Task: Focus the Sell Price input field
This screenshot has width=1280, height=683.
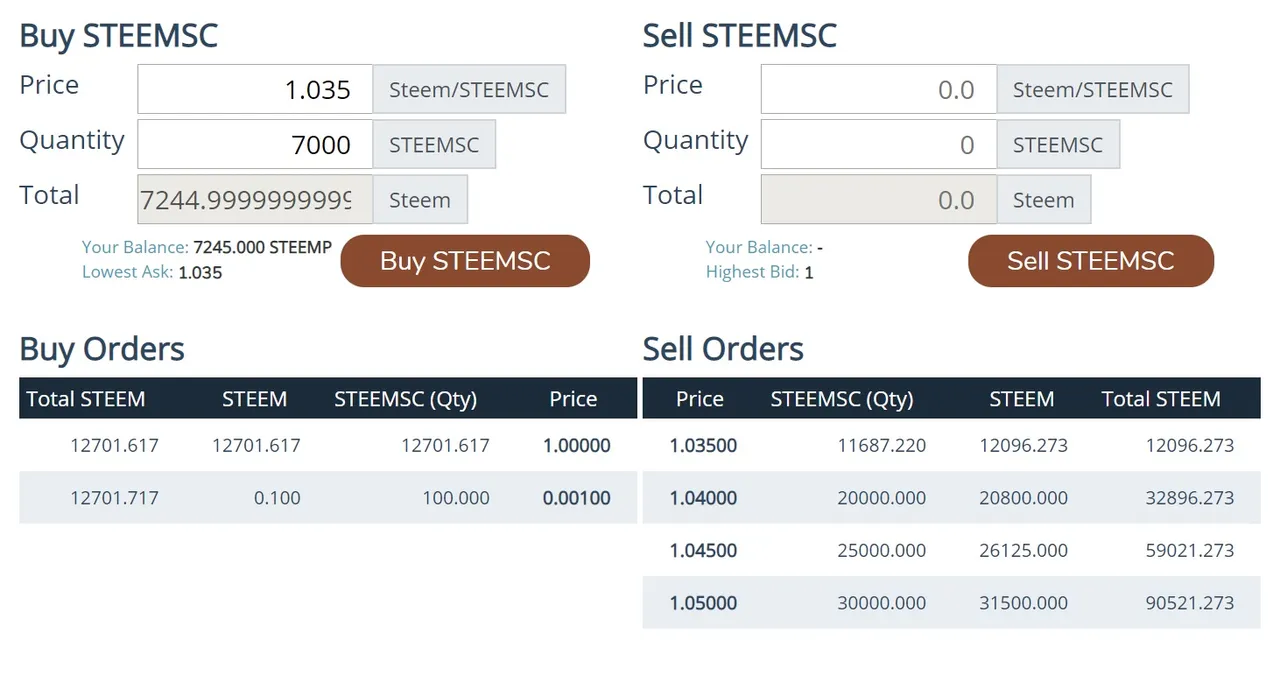Action: (878, 90)
